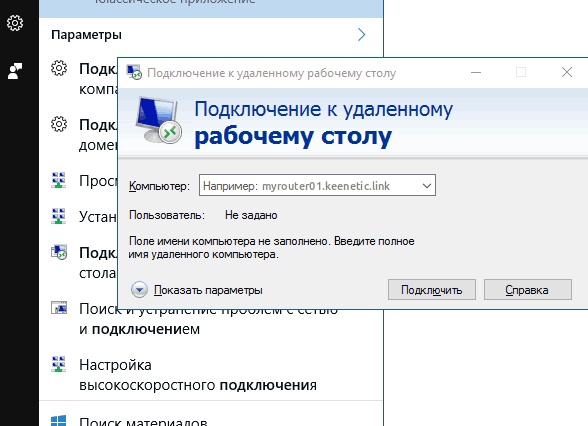Click large remote desktop banner icon

coord(158,120)
